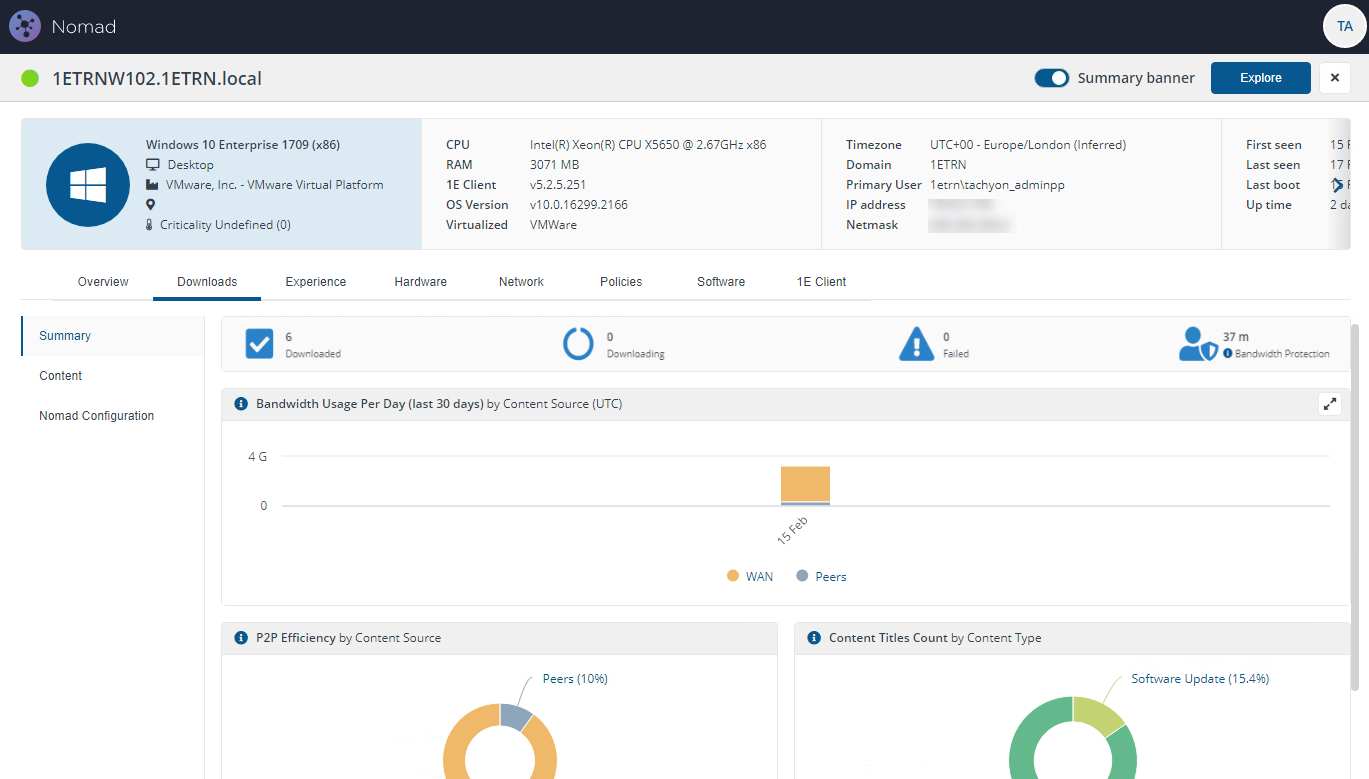The height and width of the screenshot is (779, 1369).
Task: Toggle the Summary banner switch
Action: pyautogui.click(x=1052, y=78)
